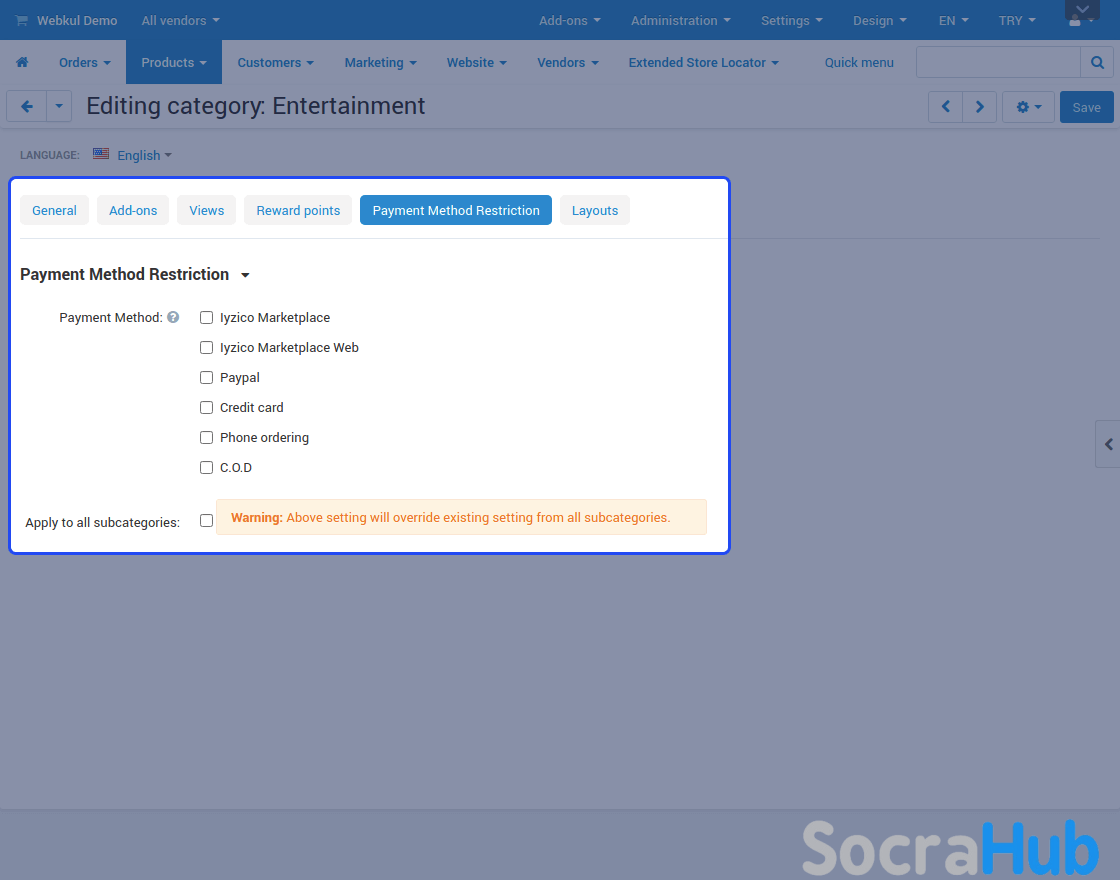Collapse the Payment Method Restriction section
1120x880 pixels.
pos(245,275)
